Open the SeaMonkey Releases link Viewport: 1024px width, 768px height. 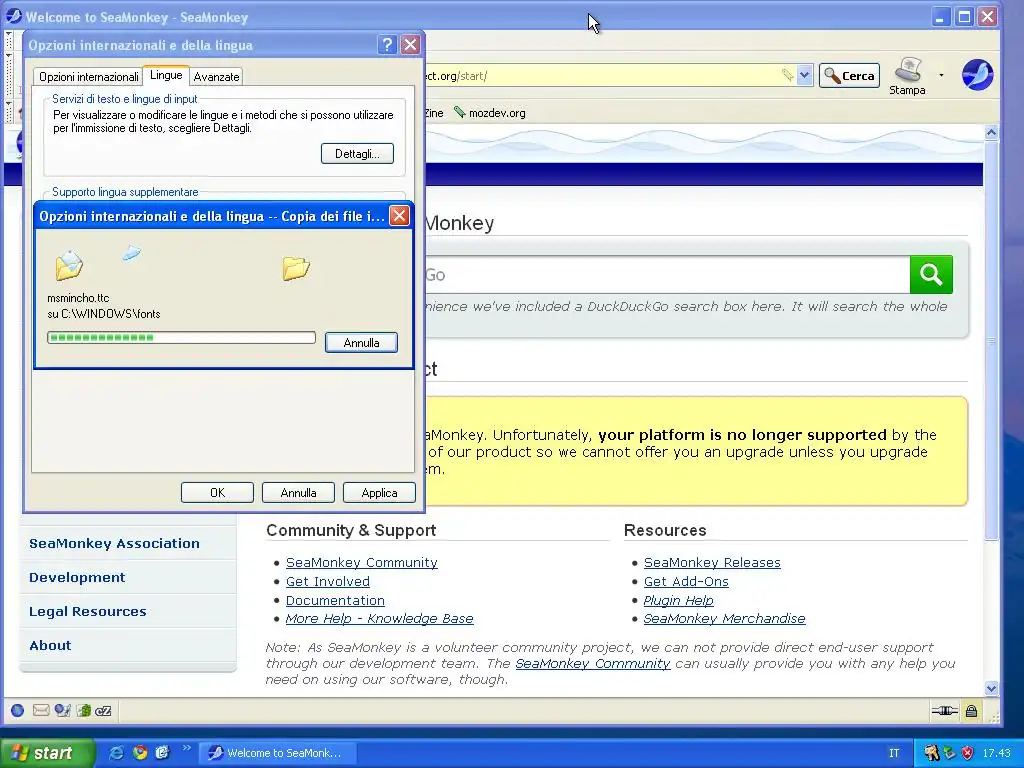coord(712,562)
